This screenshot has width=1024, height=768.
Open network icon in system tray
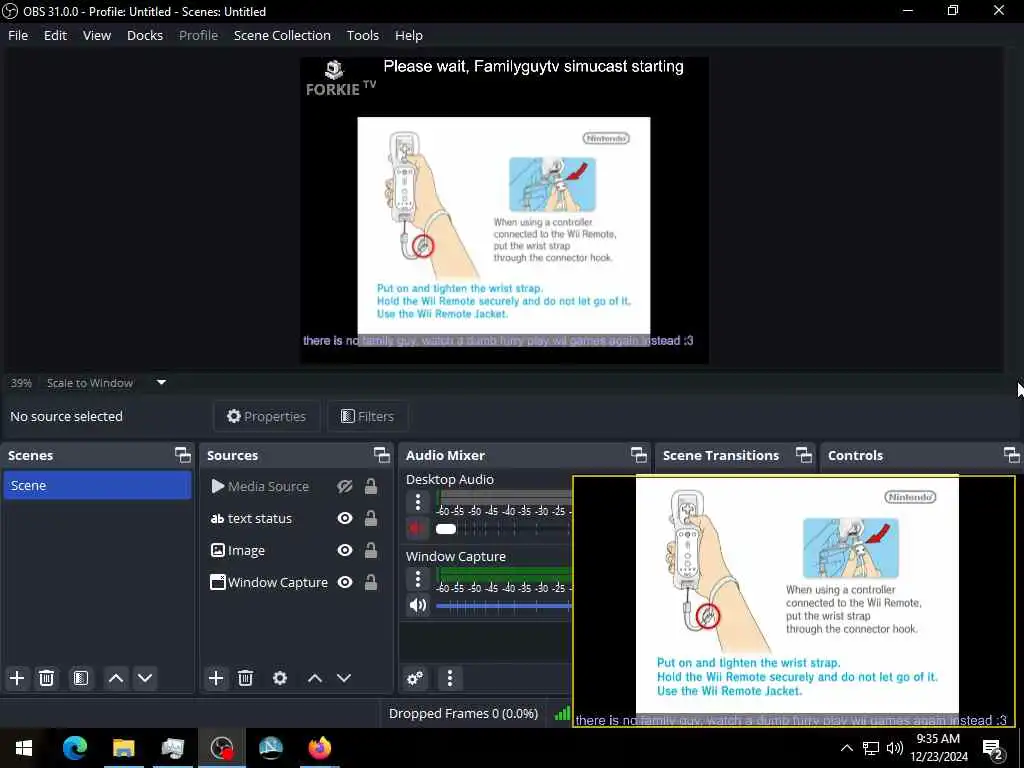pyautogui.click(x=871, y=748)
